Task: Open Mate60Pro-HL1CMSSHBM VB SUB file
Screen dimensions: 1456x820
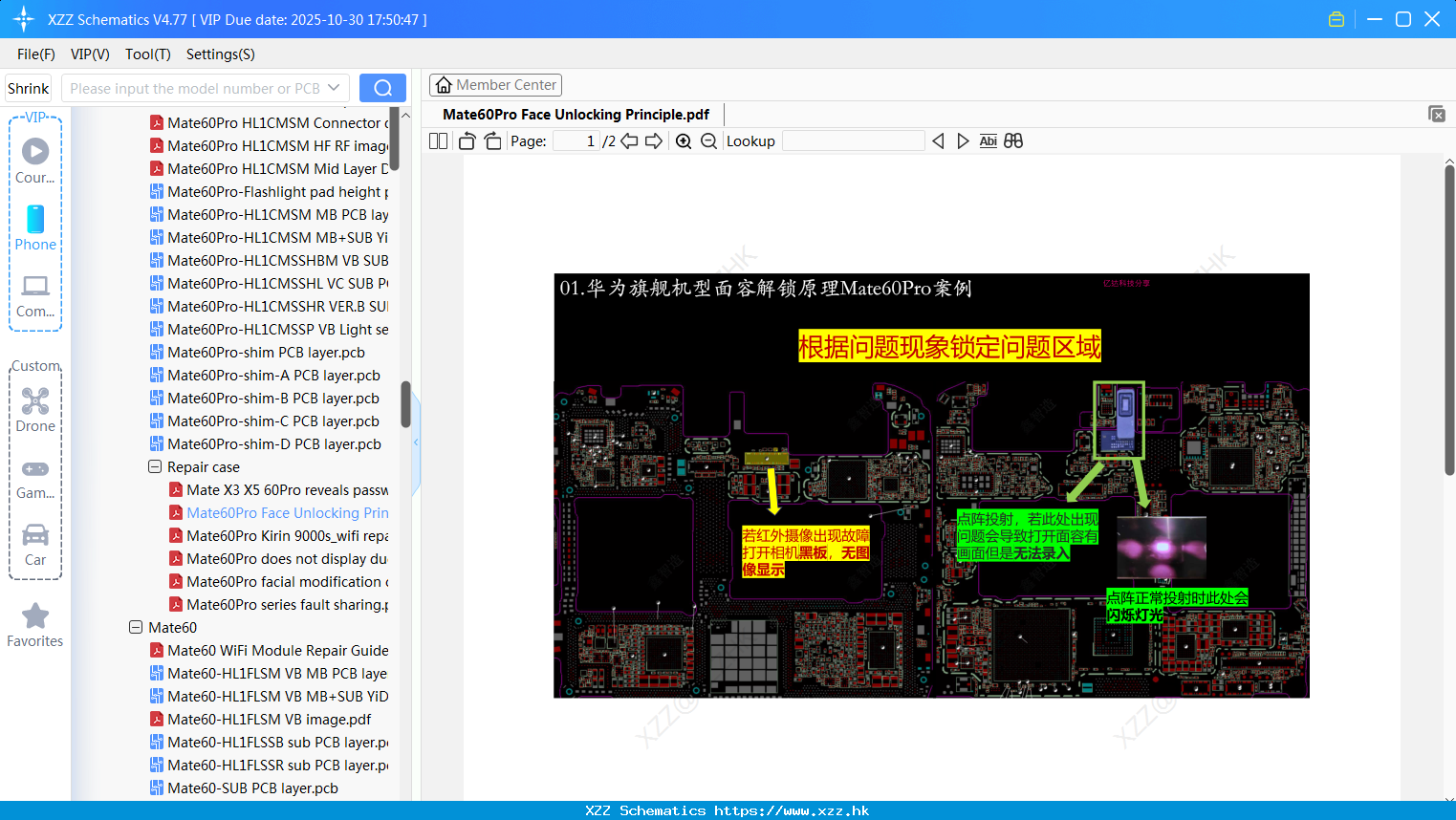Action: pyautogui.click(x=269, y=261)
